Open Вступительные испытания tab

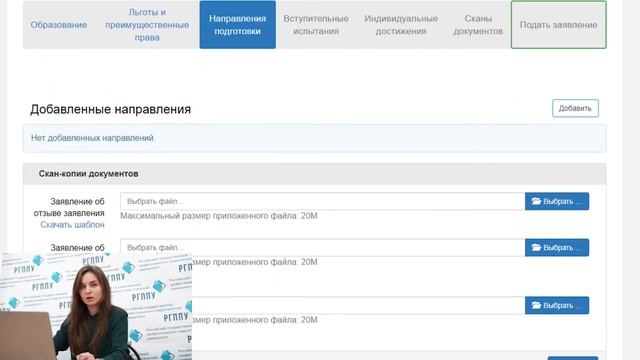316,25
